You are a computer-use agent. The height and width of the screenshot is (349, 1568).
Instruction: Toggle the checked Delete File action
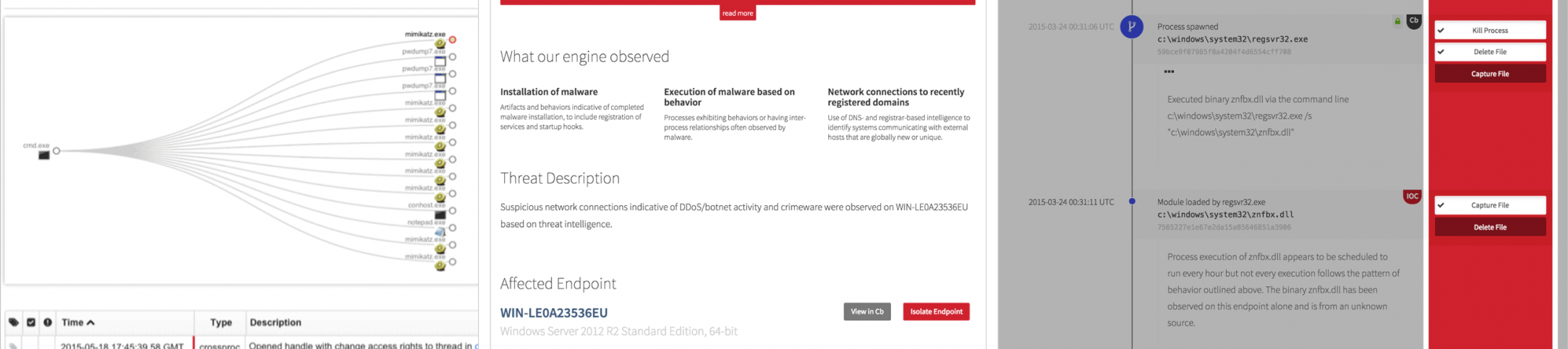coord(1489,52)
